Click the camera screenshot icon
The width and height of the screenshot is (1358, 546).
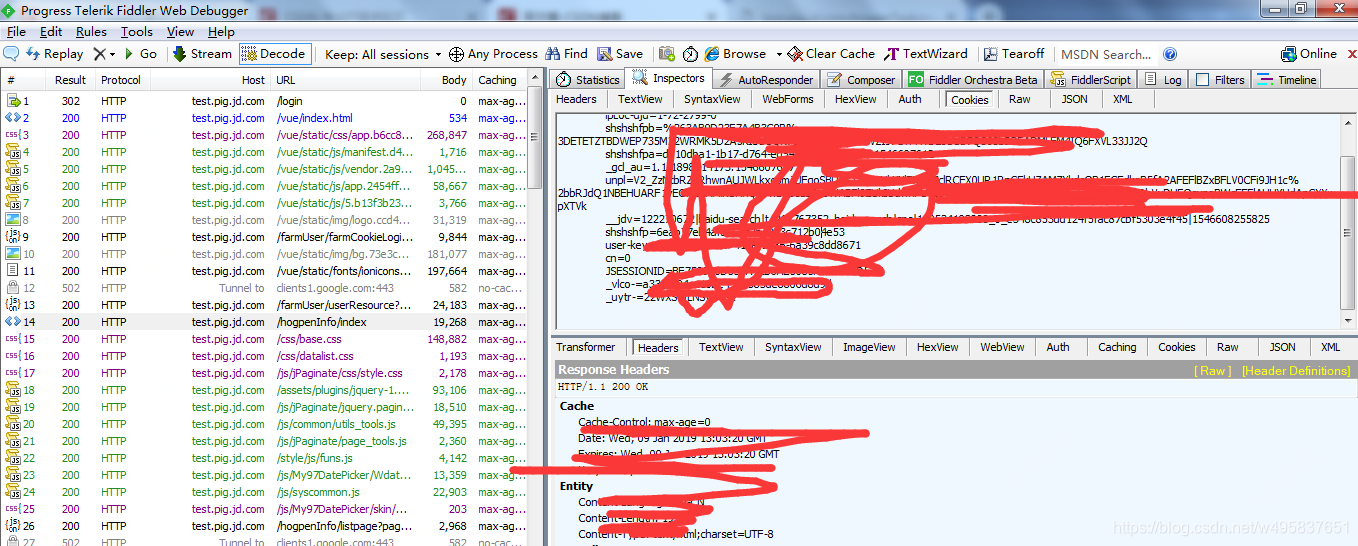pyautogui.click(x=667, y=54)
